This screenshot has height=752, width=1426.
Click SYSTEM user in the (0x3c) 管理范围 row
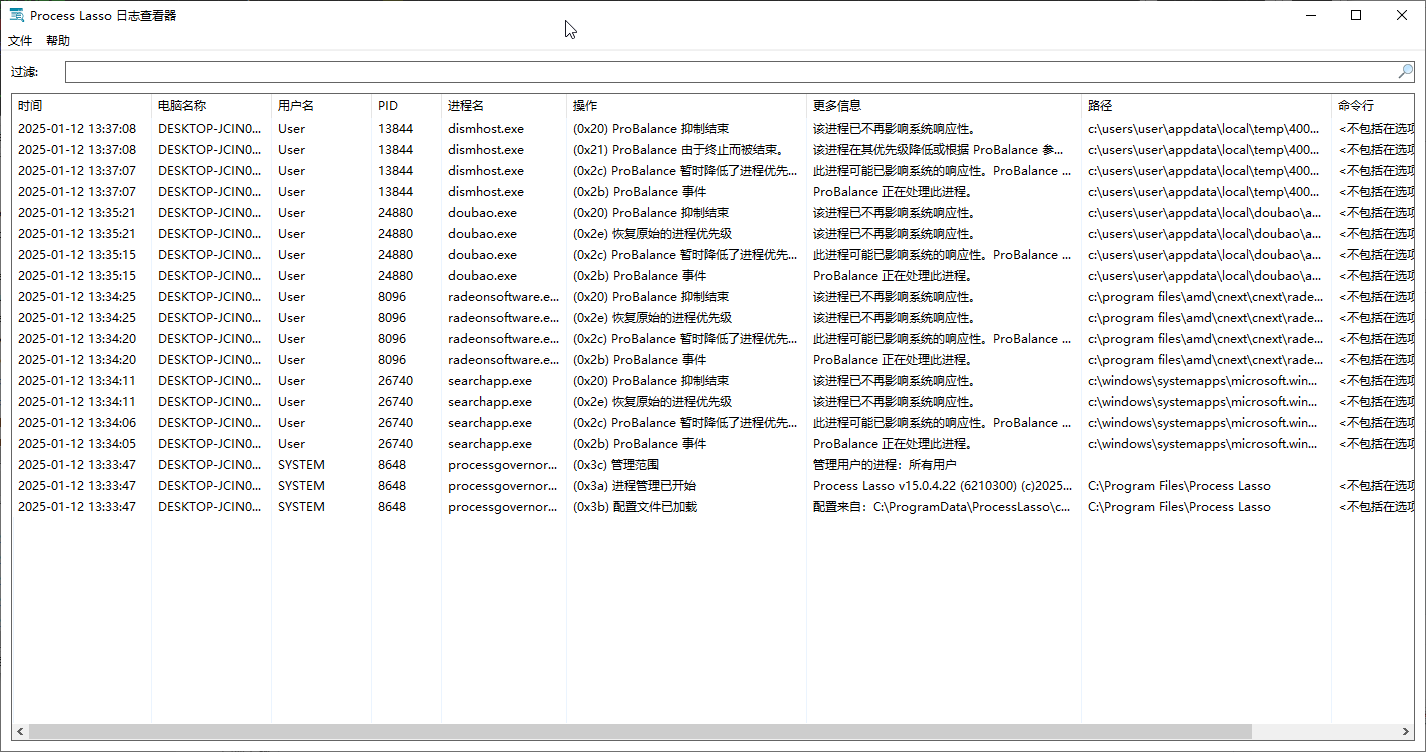coord(301,465)
